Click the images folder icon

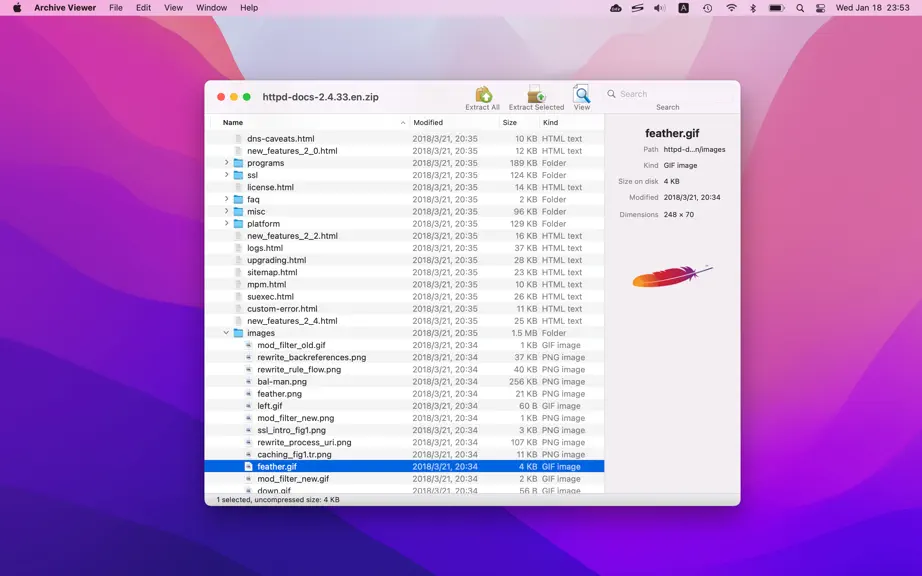click(238, 333)
